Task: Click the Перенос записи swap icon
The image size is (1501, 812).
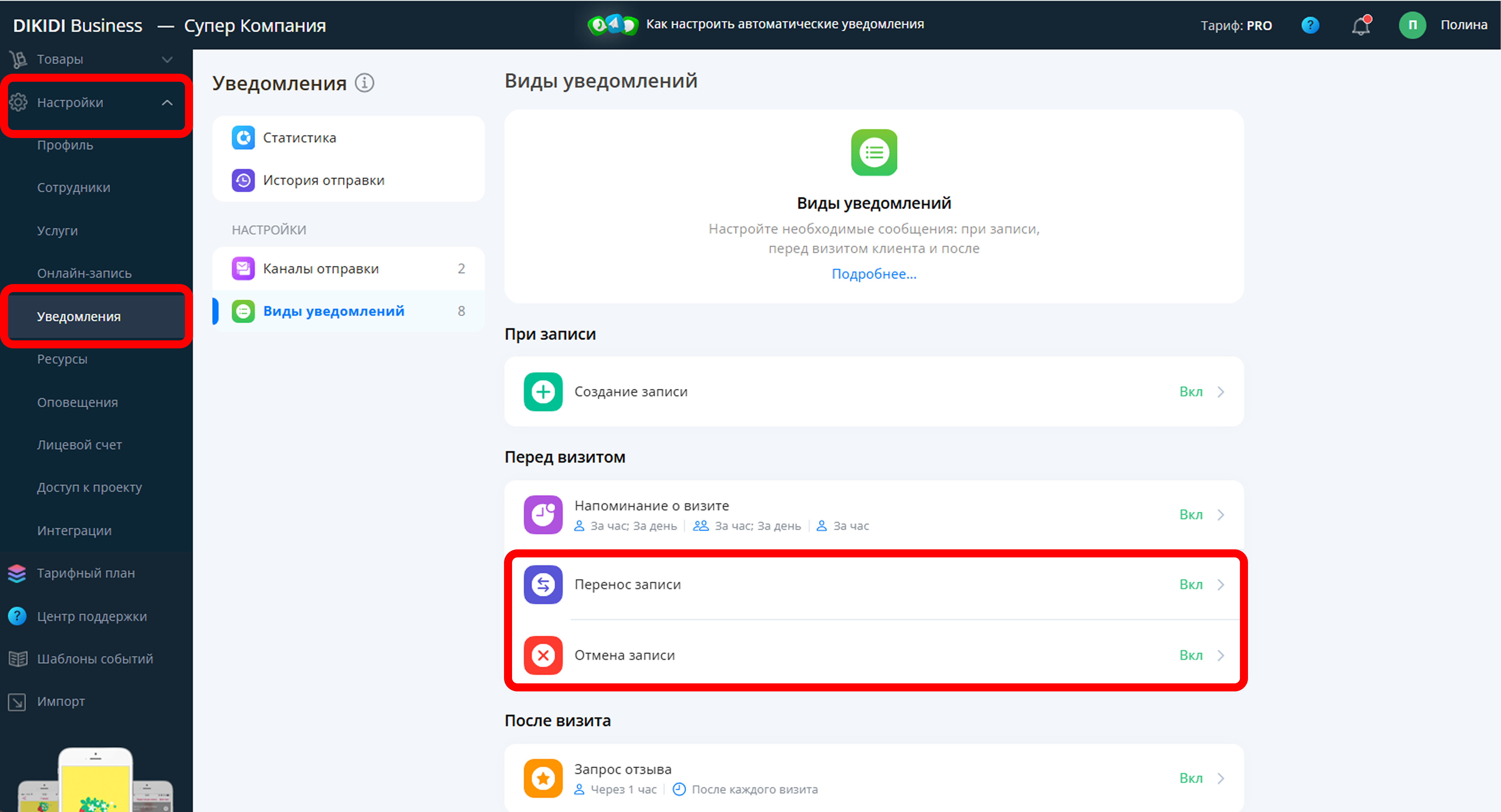Action: click(x=543, y=584)
